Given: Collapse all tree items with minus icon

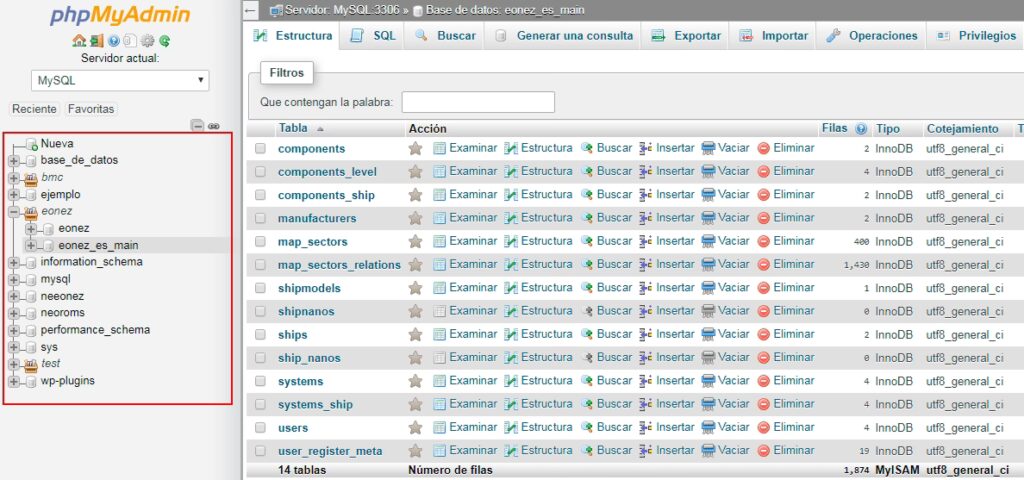Looking at the screenshot, I should 197,126.
